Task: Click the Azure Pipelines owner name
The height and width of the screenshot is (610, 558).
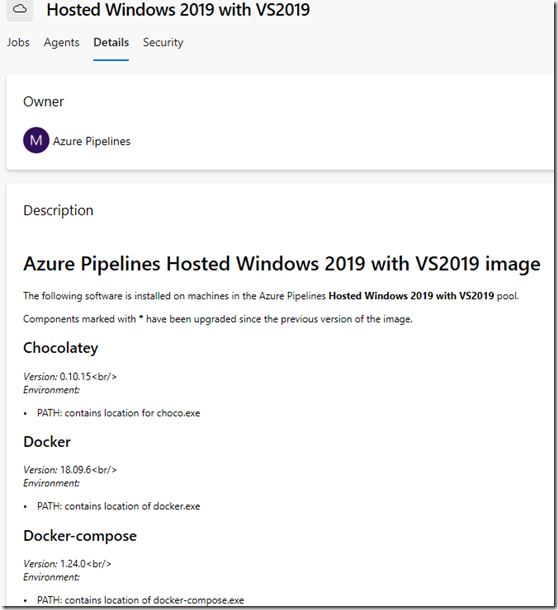Action: tap(92, 141)
